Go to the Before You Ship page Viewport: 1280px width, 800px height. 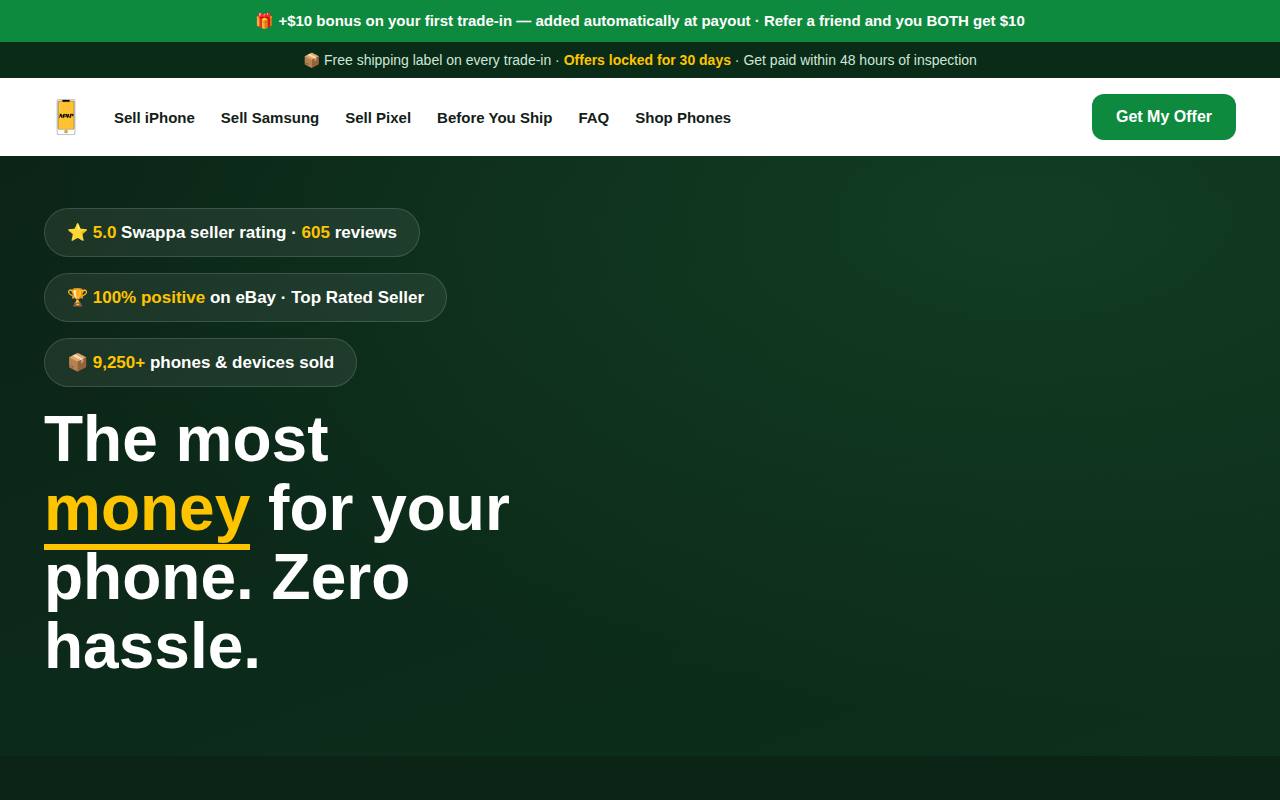pos(494,118)
